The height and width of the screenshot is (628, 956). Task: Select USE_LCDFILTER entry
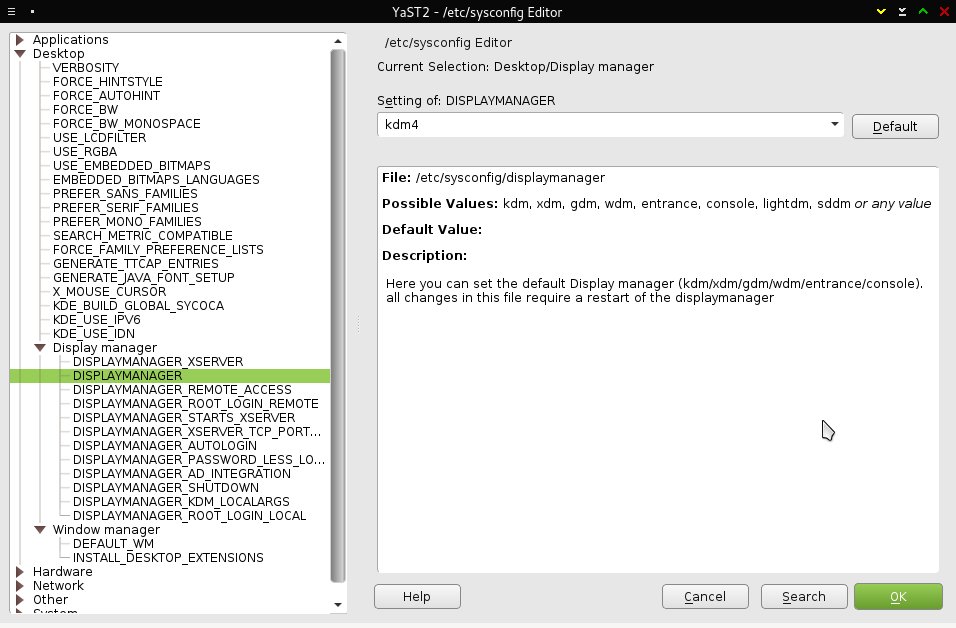pos(99,138)
